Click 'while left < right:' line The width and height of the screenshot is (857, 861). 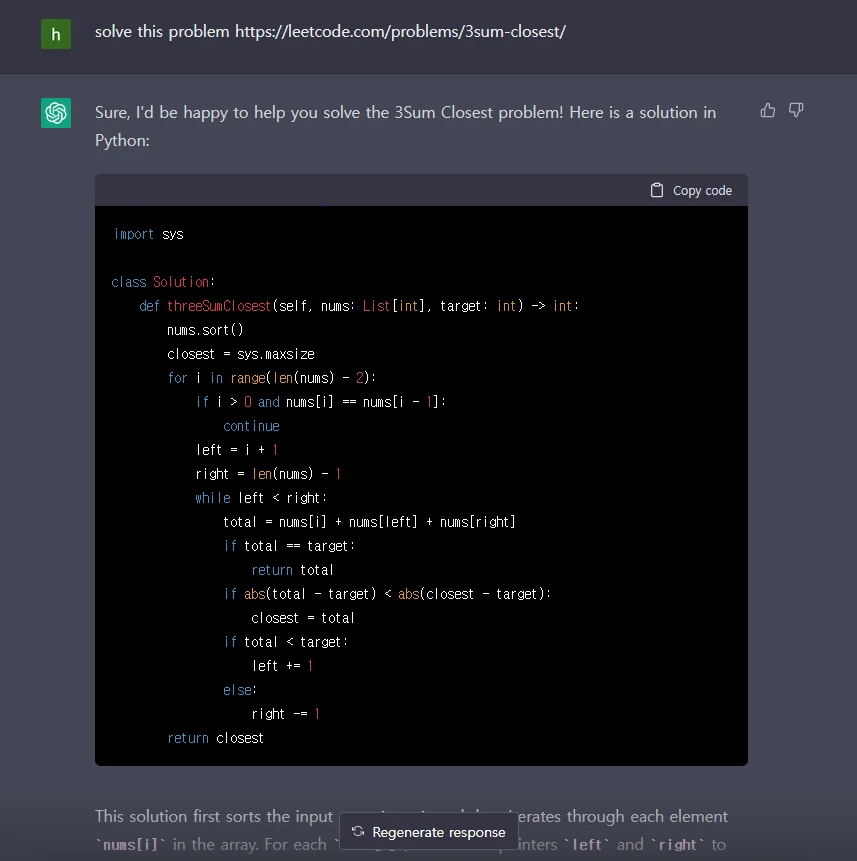point(261,498)
